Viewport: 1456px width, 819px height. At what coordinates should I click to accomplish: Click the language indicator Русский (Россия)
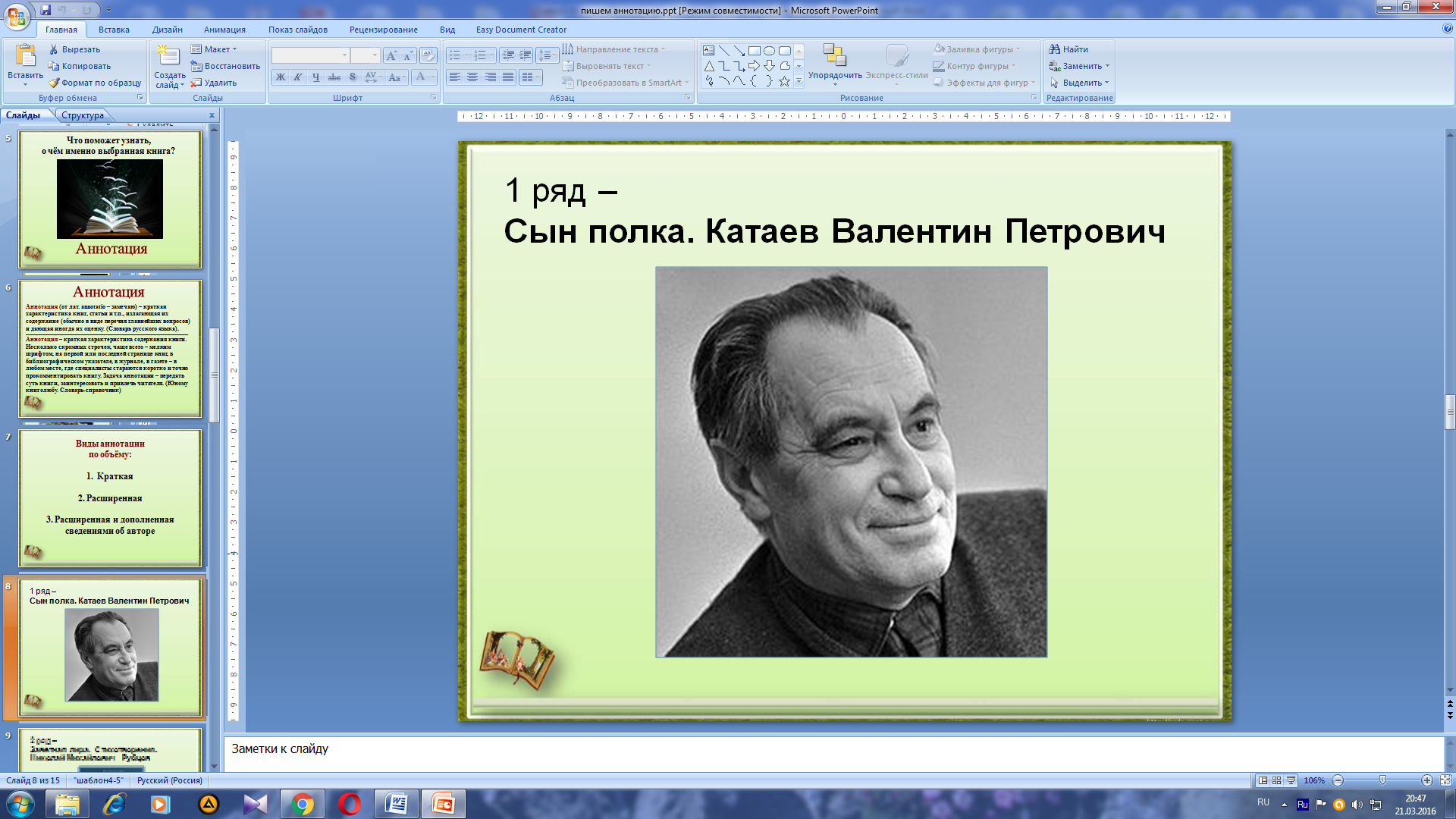[x=169, y=780]
